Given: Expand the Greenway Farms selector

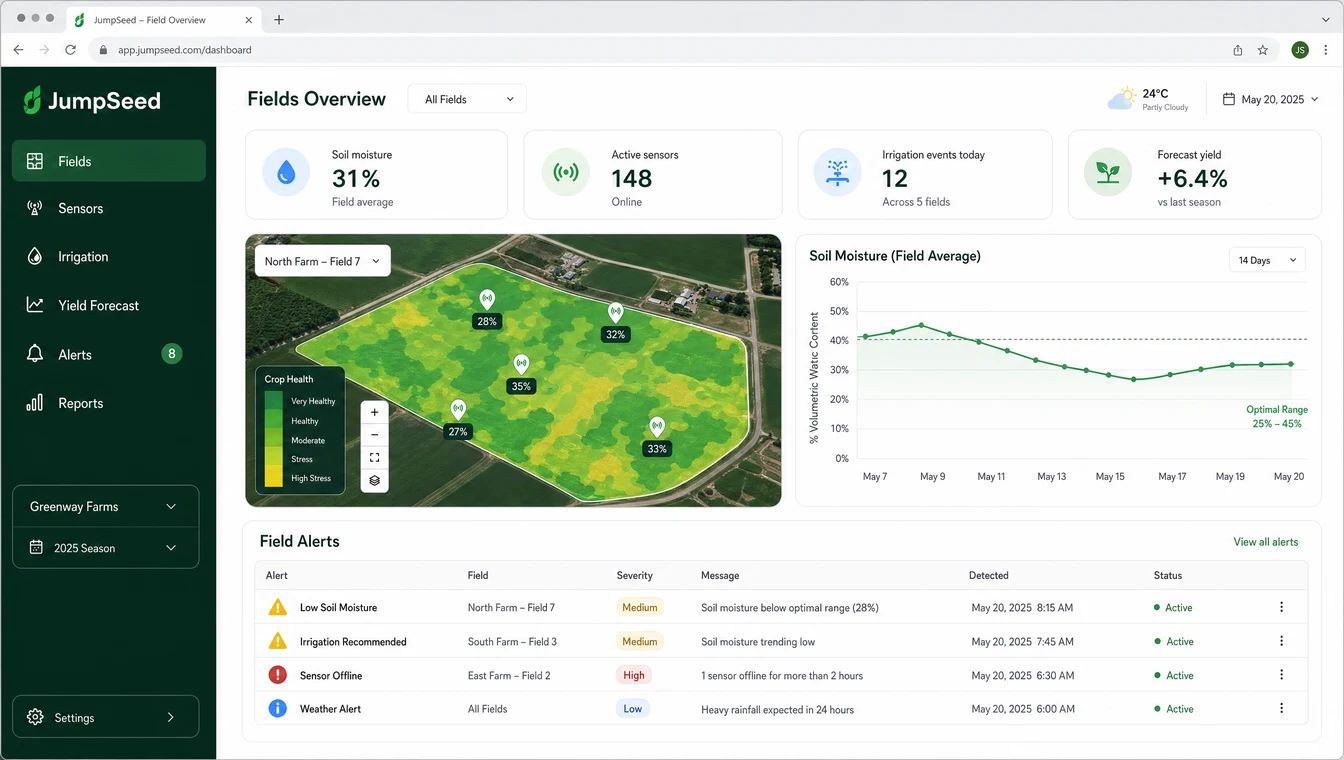Looking at the screenshot, I should (x=105, y=507).
